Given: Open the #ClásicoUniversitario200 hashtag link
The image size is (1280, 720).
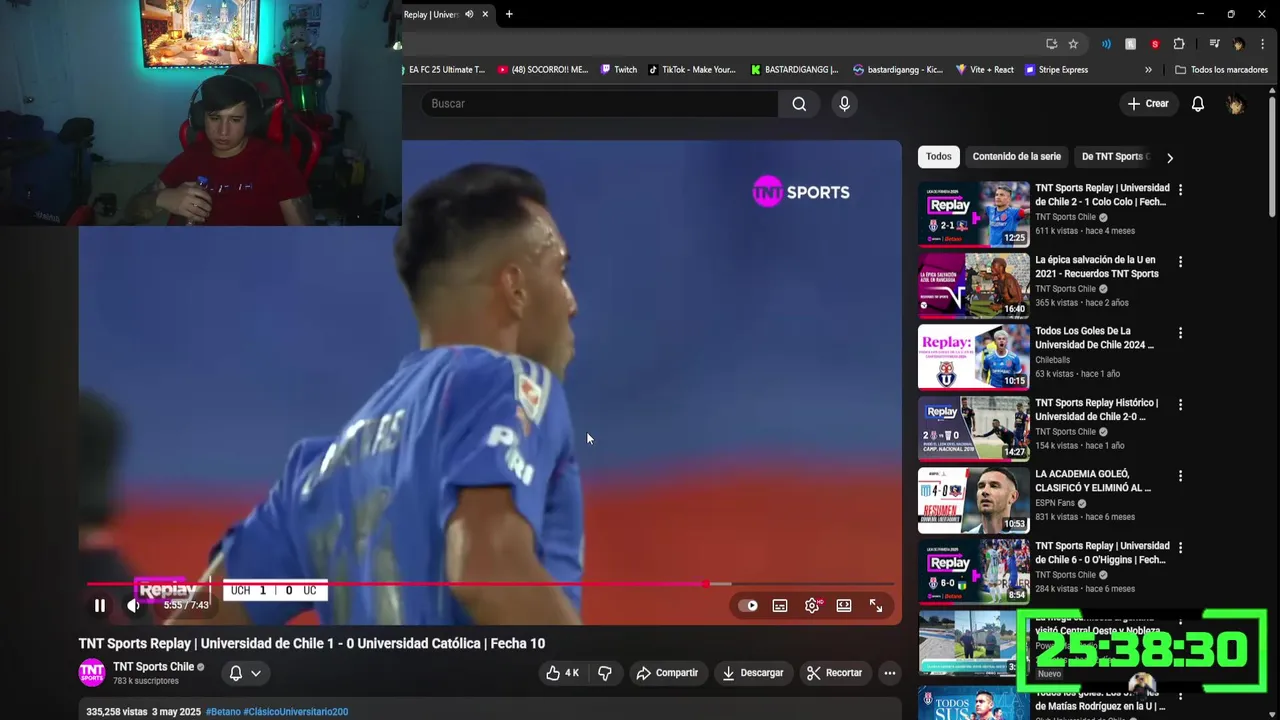Looking at the screenshot, I should pos(296,712).
